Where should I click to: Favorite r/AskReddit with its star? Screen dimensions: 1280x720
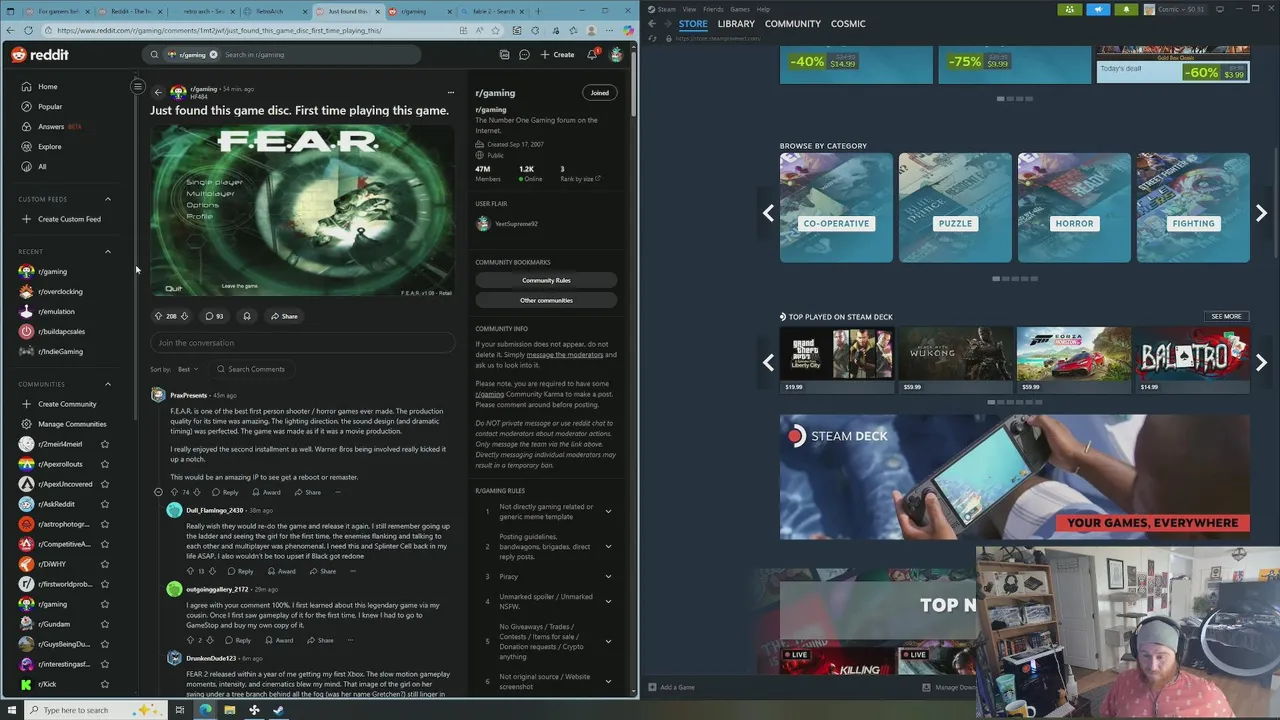click(x=104, y=504)
